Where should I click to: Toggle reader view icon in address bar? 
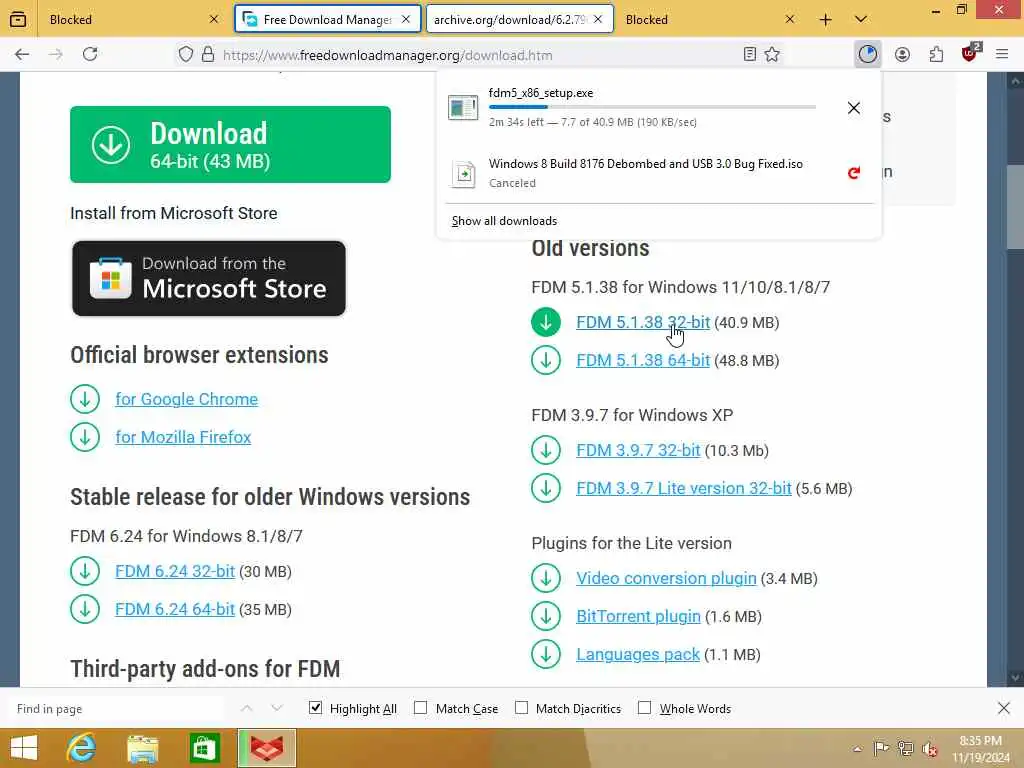tap(750, 54)
